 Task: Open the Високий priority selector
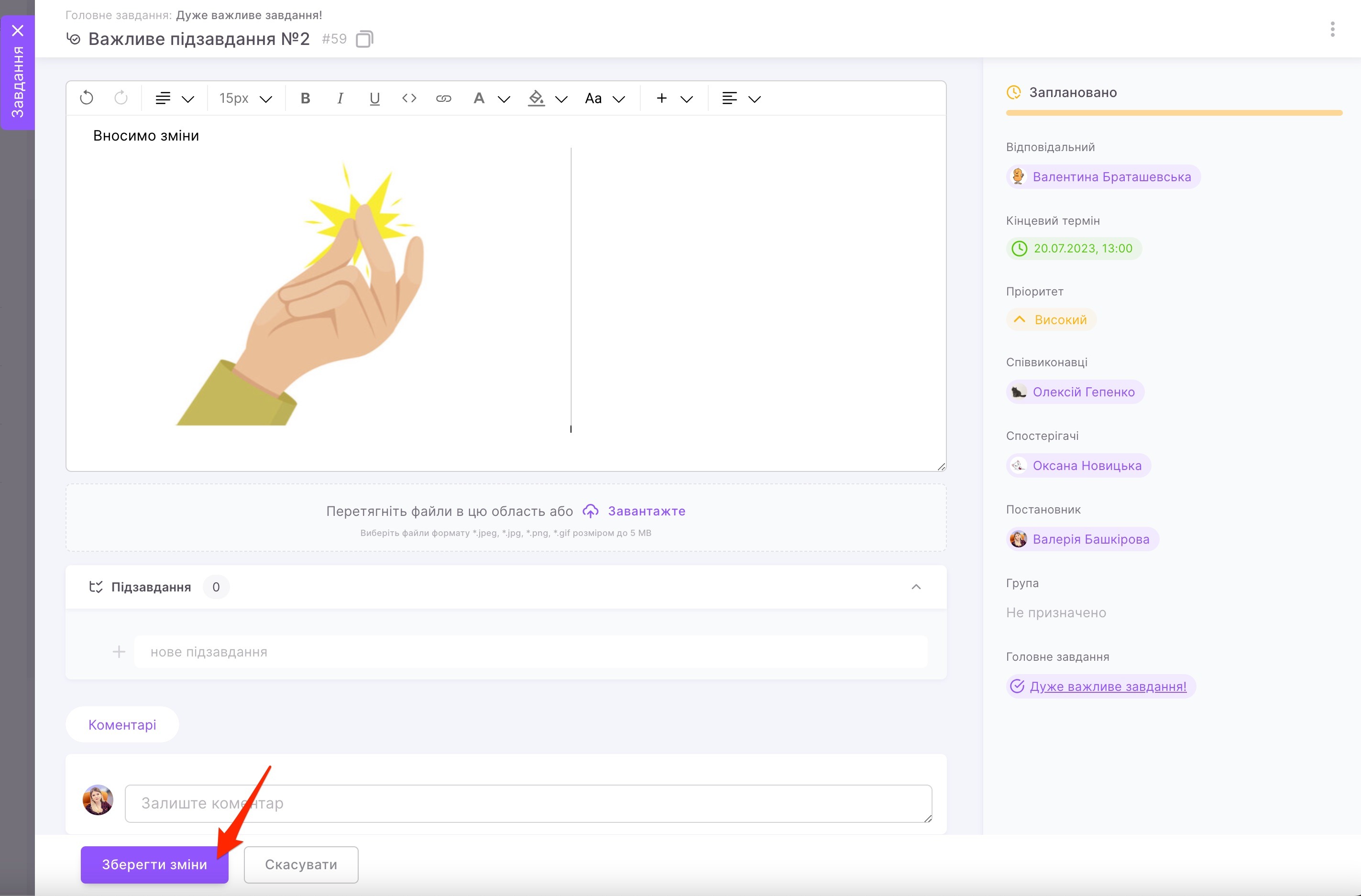click(1051, 319)
